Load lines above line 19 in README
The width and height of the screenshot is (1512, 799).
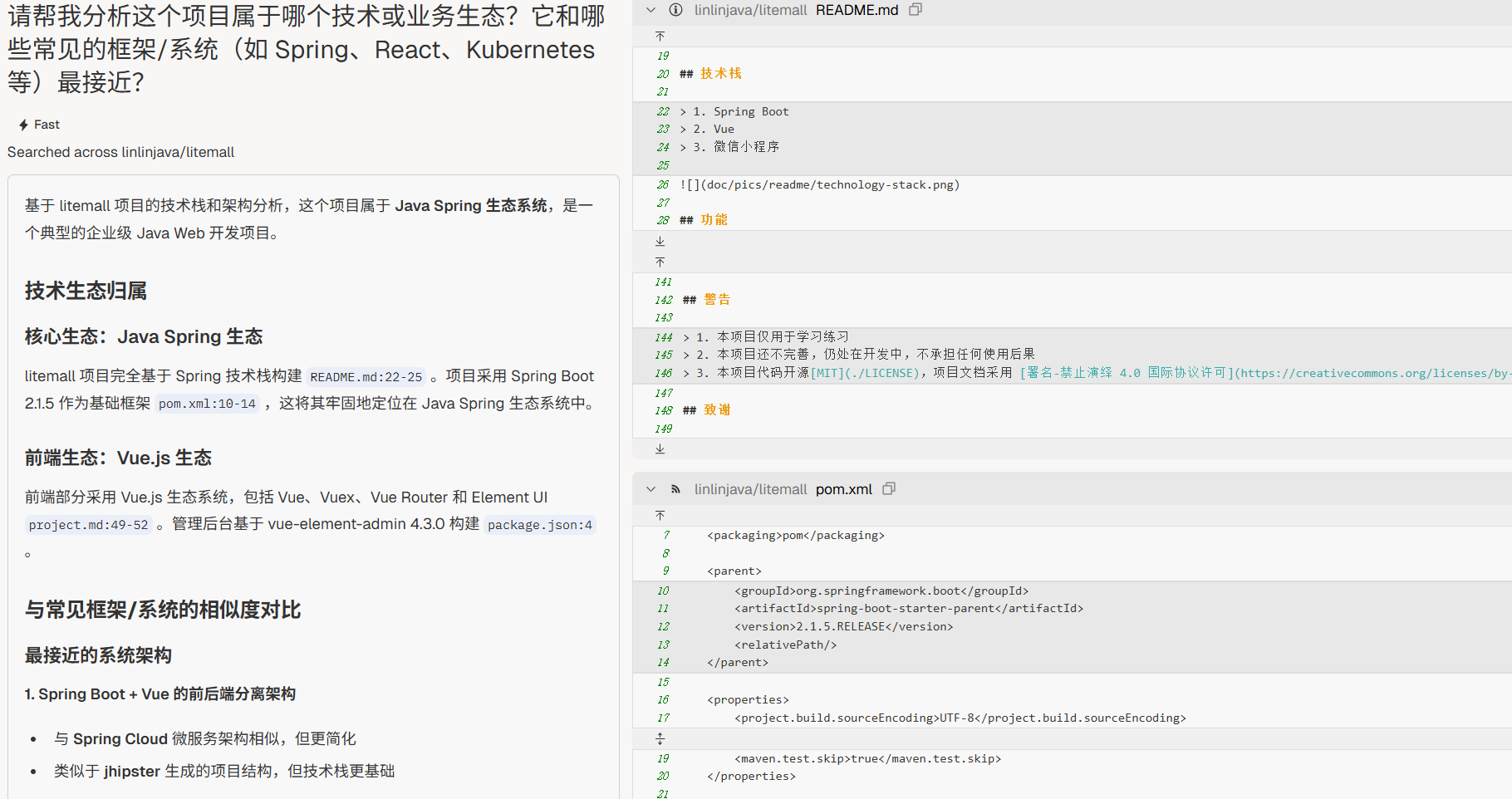point(660,37)
